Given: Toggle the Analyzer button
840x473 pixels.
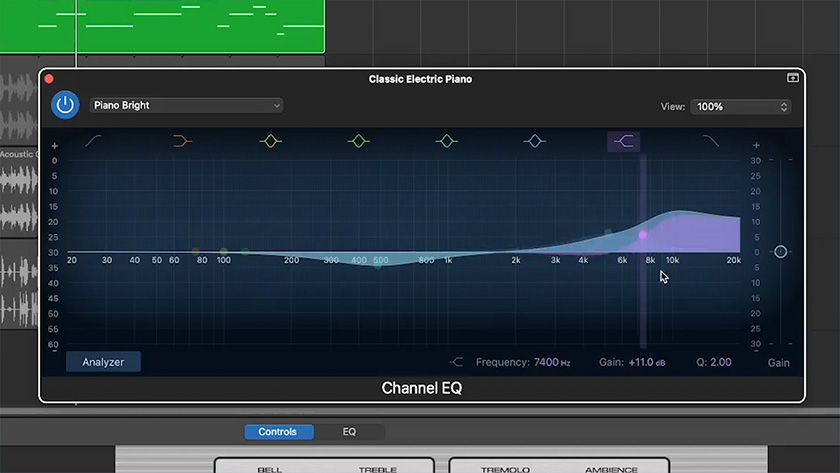Looking at the screenshot, I should (103, 362).
